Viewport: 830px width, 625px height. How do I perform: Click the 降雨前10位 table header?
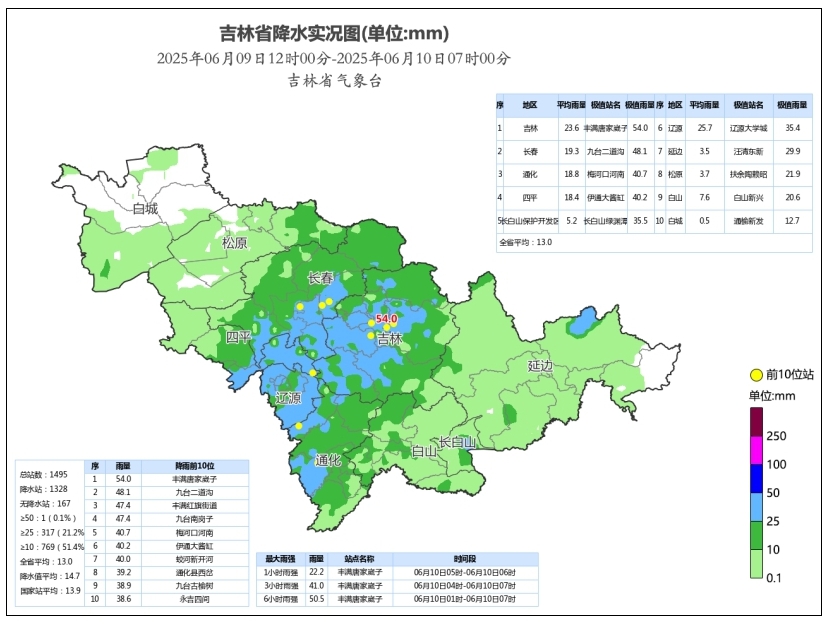tap(194, 466)
